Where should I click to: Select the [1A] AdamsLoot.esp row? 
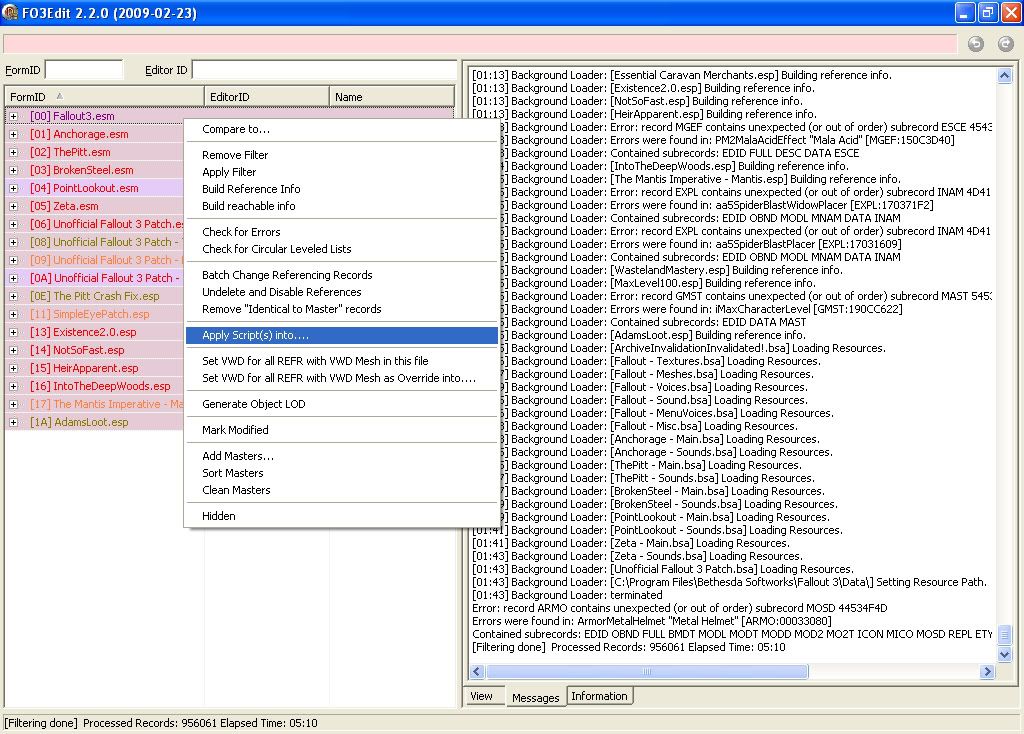coord(94,423)
